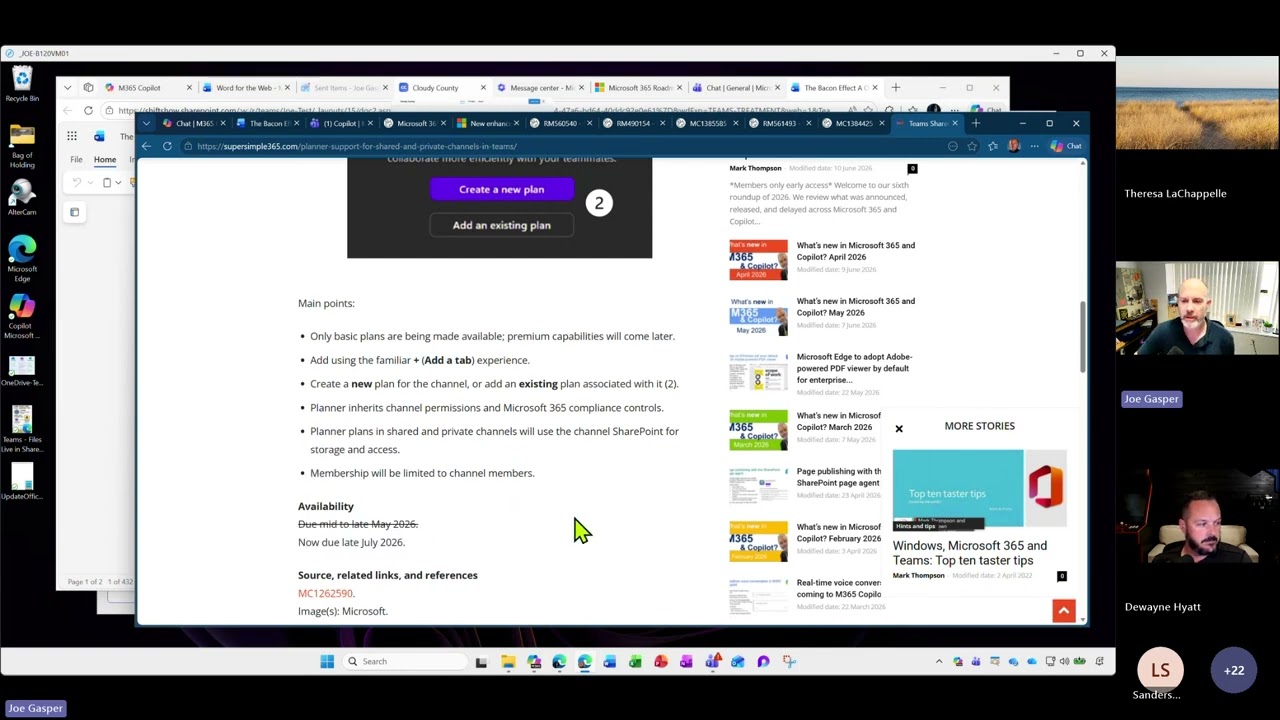Switch to New enhance tab in front browser
1280x720 pixels.
click(x=488, y=123)
